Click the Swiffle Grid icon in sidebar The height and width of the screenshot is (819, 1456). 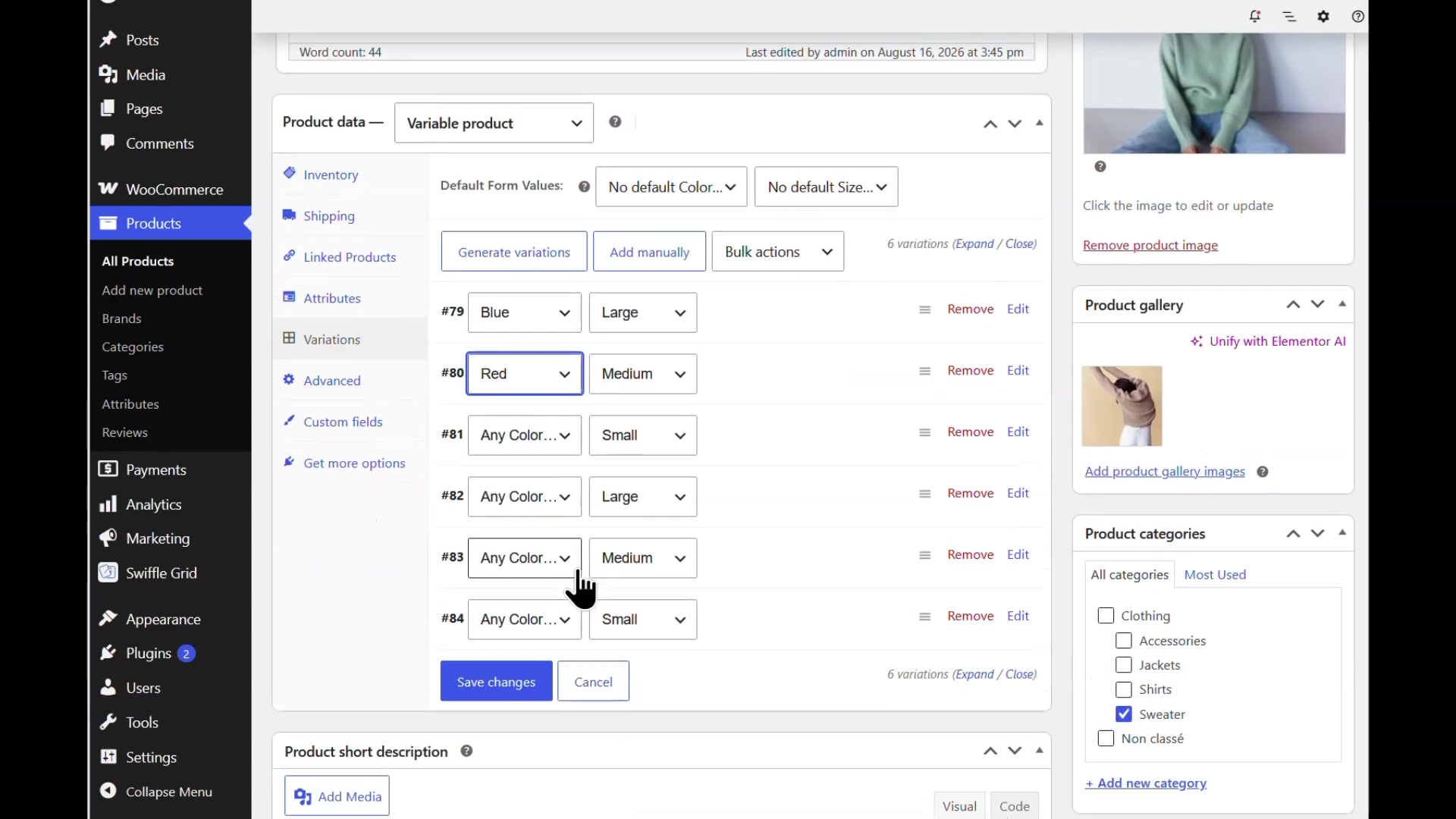coord(108,573)
